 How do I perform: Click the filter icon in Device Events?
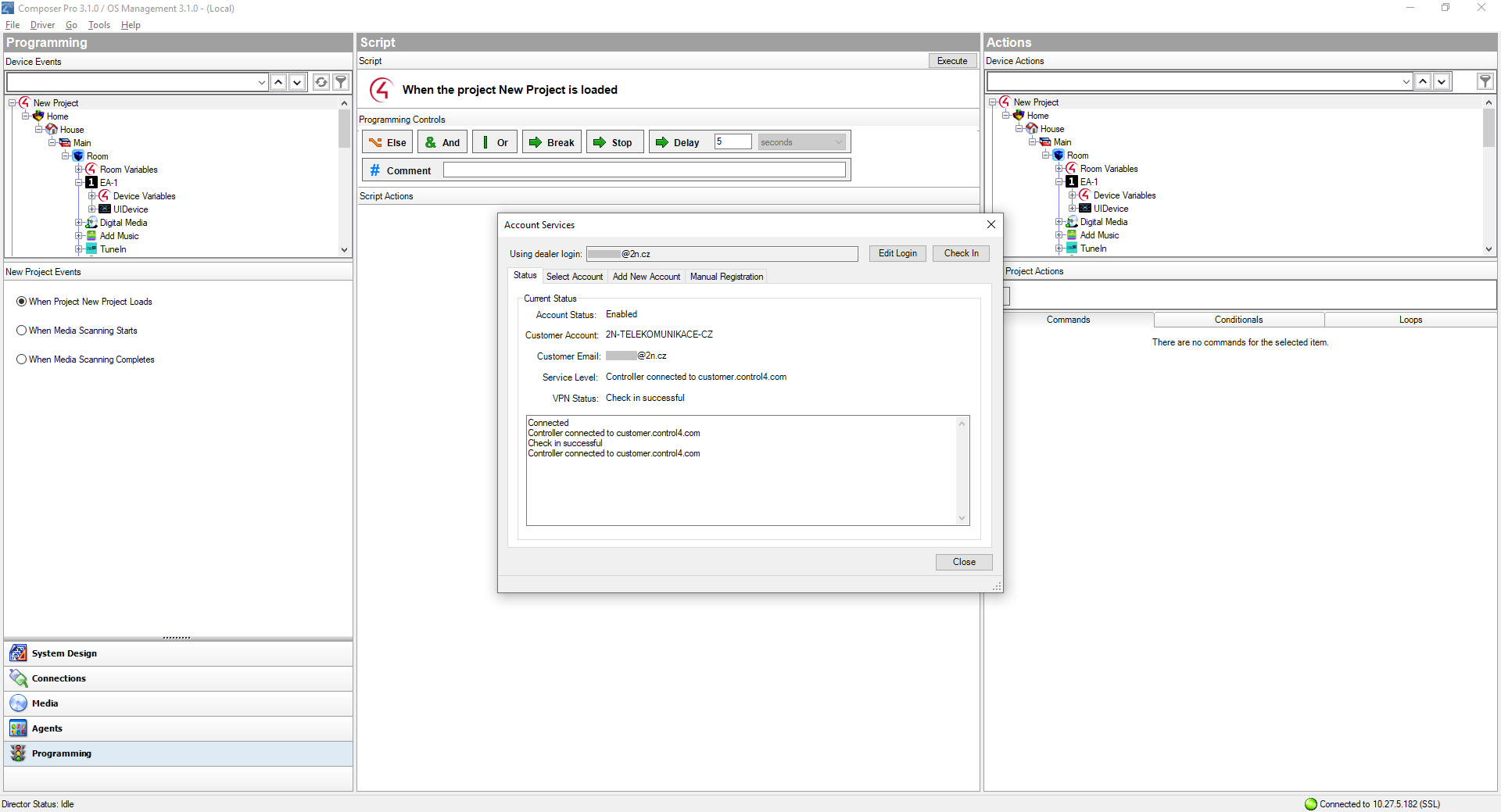(x=341, y=82)
